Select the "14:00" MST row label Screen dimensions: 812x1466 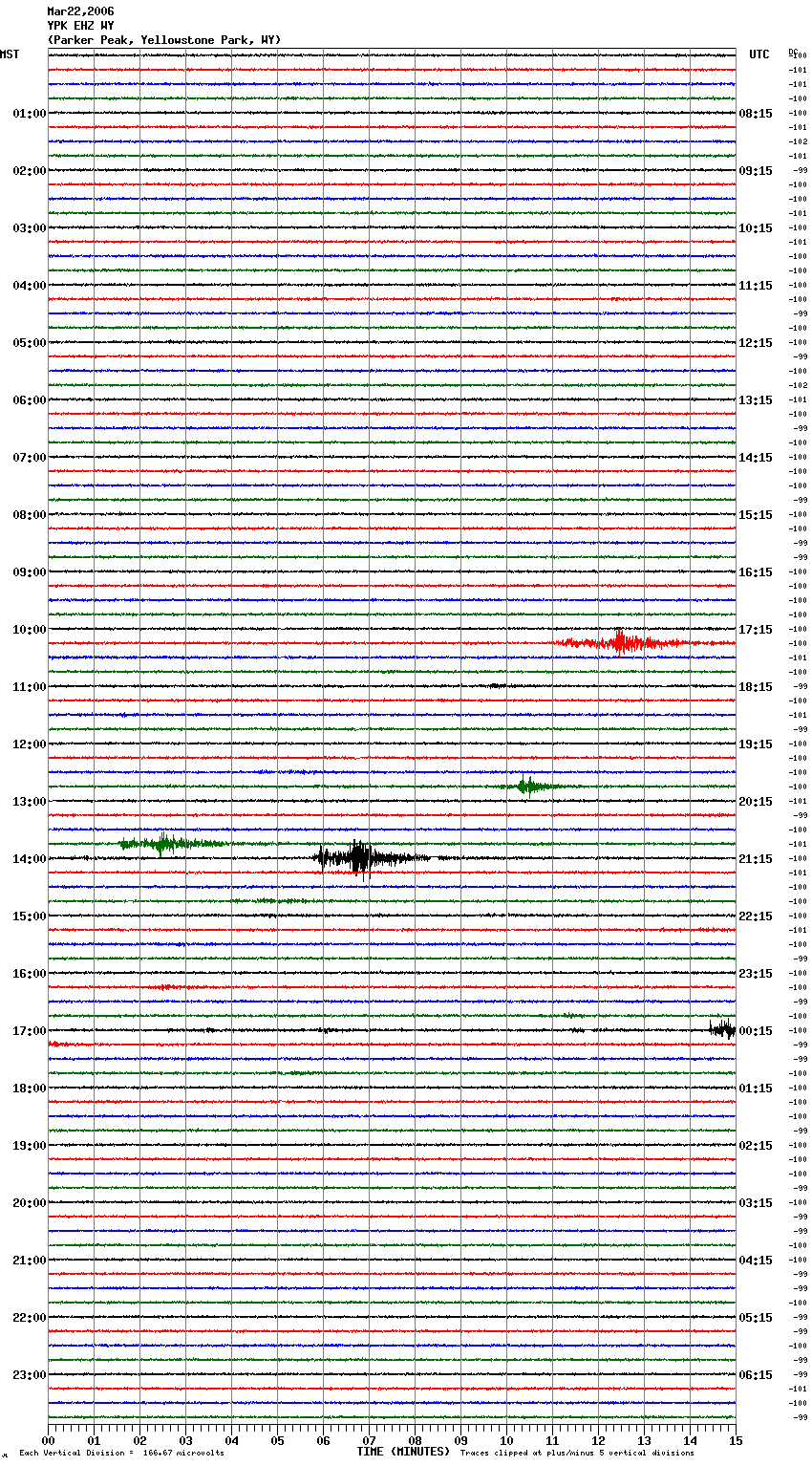pos(29,859)
